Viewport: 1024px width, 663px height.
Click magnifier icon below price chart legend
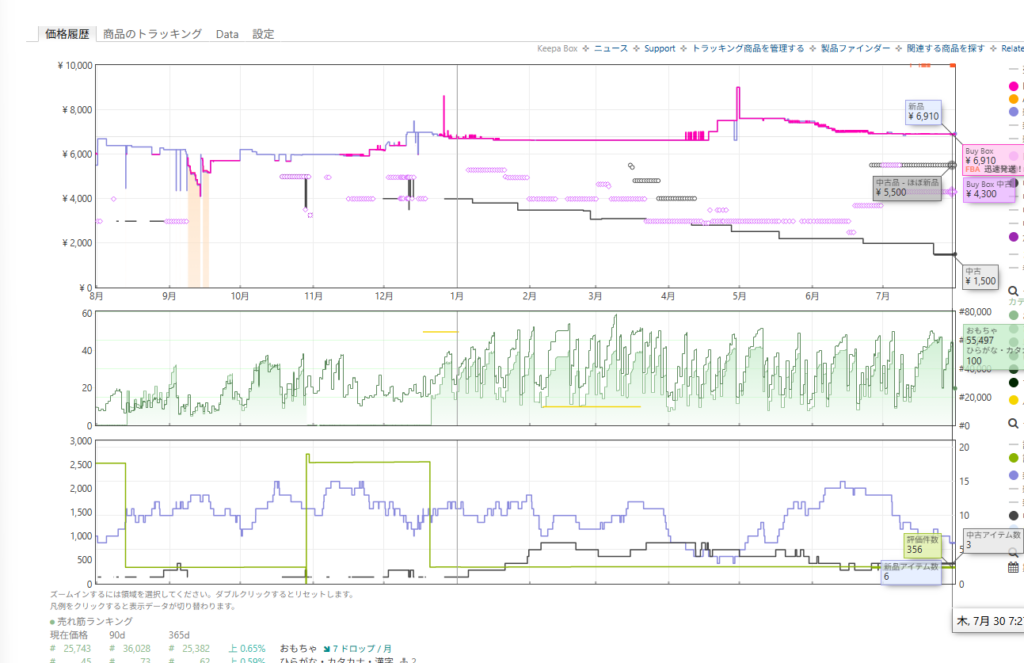(1014, 291)
